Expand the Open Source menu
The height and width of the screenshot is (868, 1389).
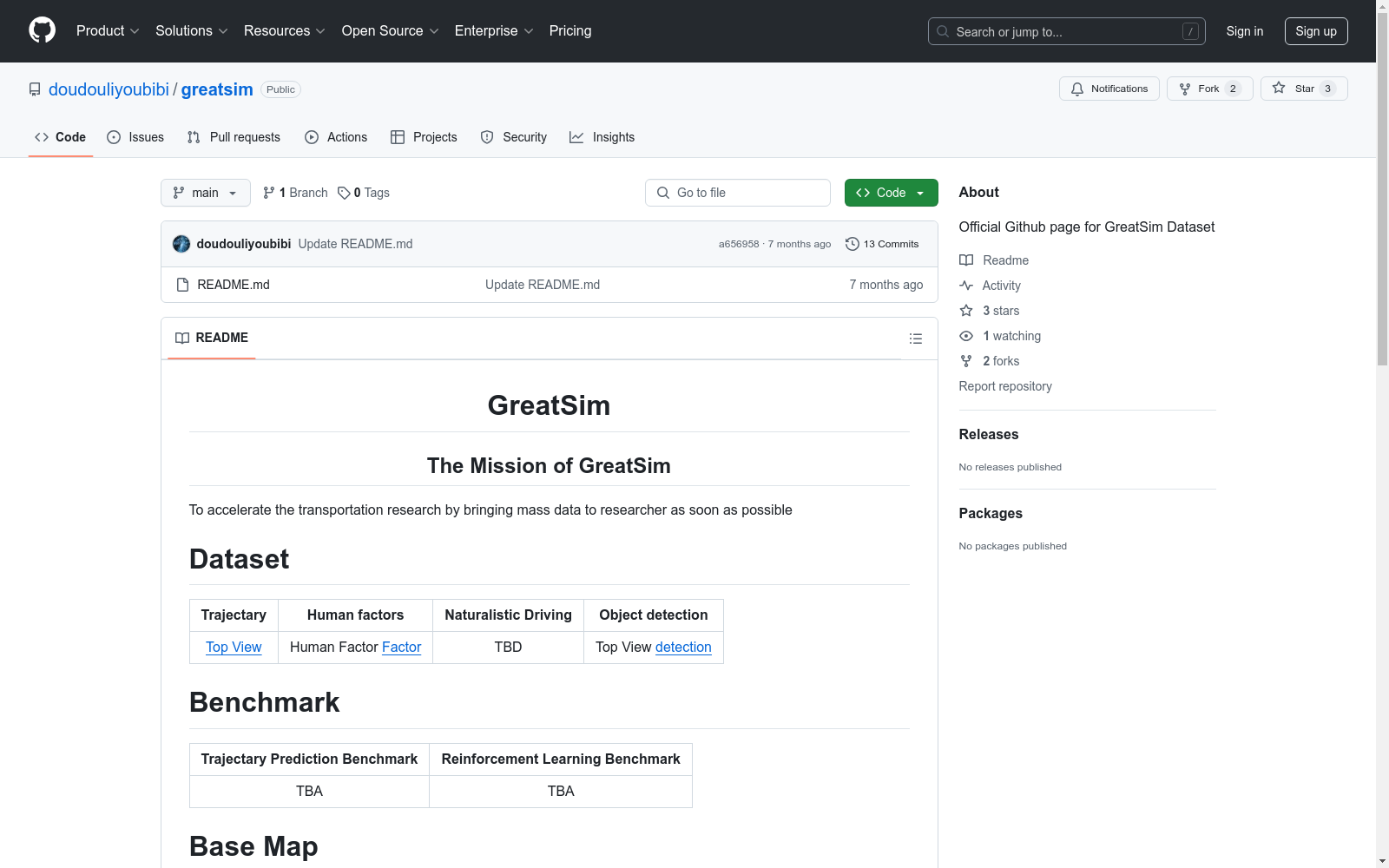point(391,31)
